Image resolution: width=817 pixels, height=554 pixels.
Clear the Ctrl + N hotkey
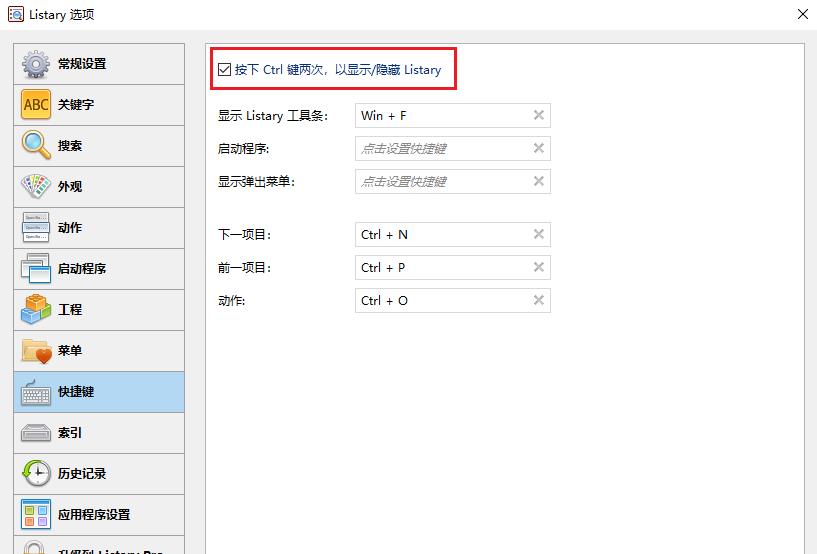(x=539, y=234)
